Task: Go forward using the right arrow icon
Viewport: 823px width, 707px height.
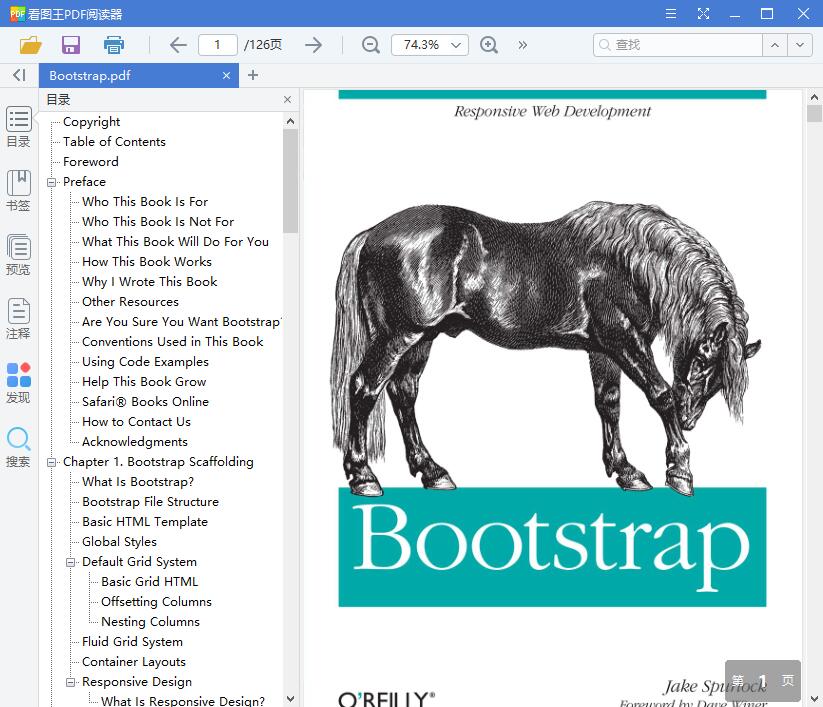Action: (x=313, y=45)
